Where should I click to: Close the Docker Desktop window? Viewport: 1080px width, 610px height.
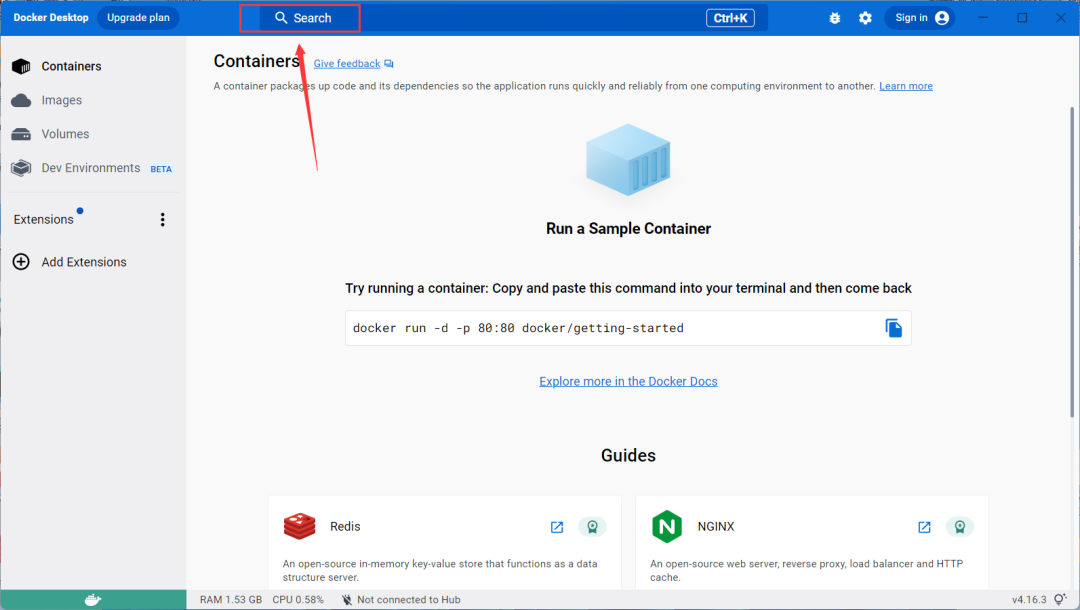click(1061, 18)
